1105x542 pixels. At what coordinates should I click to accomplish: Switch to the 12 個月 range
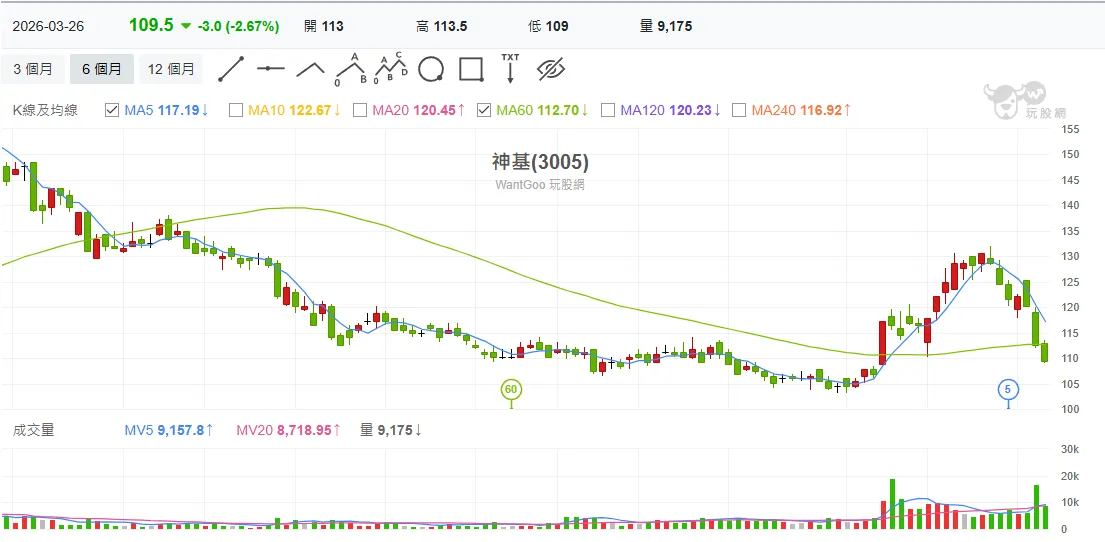[x=171, y=69]
